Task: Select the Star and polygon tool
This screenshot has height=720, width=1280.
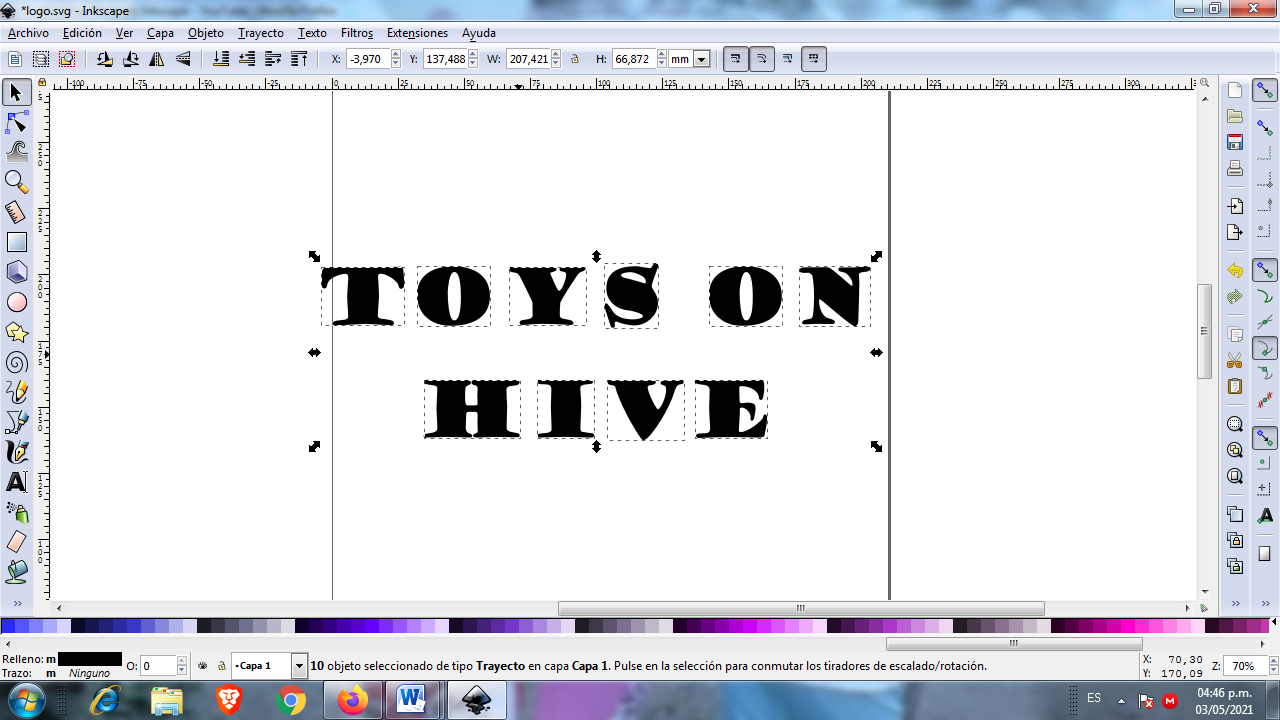Action: click(x=16, y=331)
